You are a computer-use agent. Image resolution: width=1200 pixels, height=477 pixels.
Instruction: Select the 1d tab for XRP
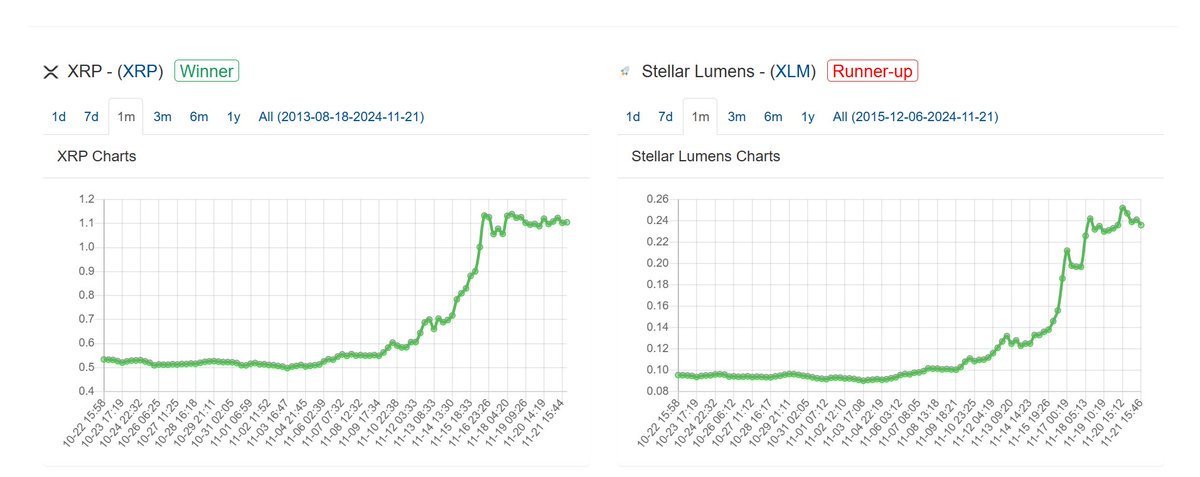(59, 117)
